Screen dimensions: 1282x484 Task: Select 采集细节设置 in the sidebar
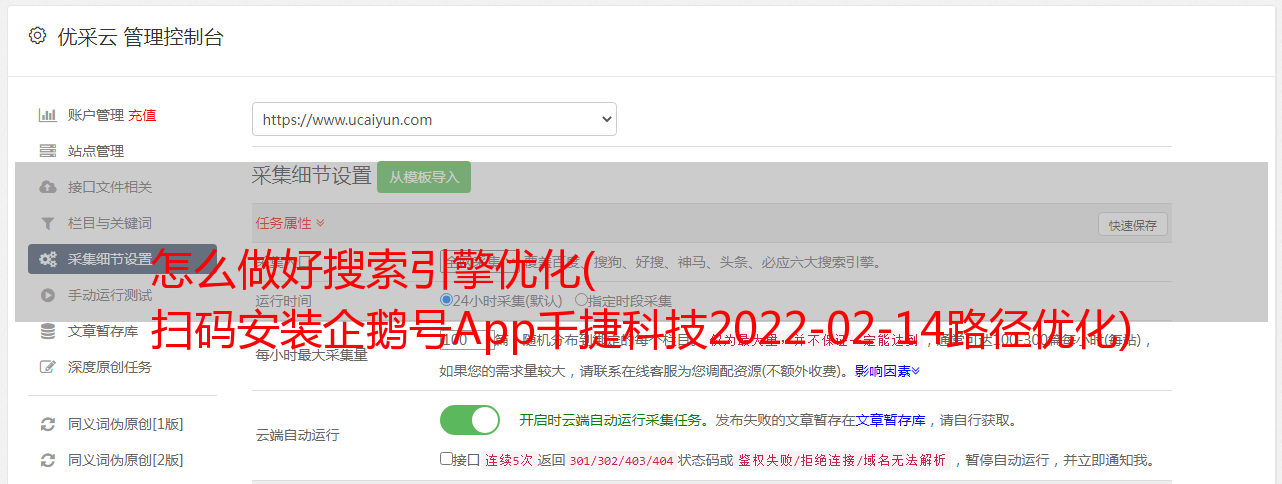(x=122, y=259)
